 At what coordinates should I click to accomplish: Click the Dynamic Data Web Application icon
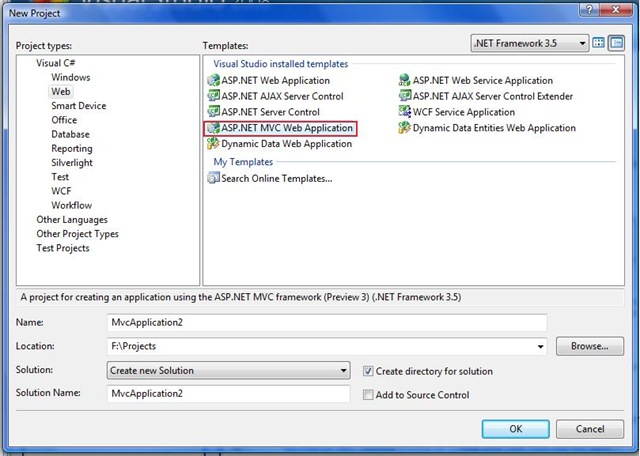(x=213, y=143)
